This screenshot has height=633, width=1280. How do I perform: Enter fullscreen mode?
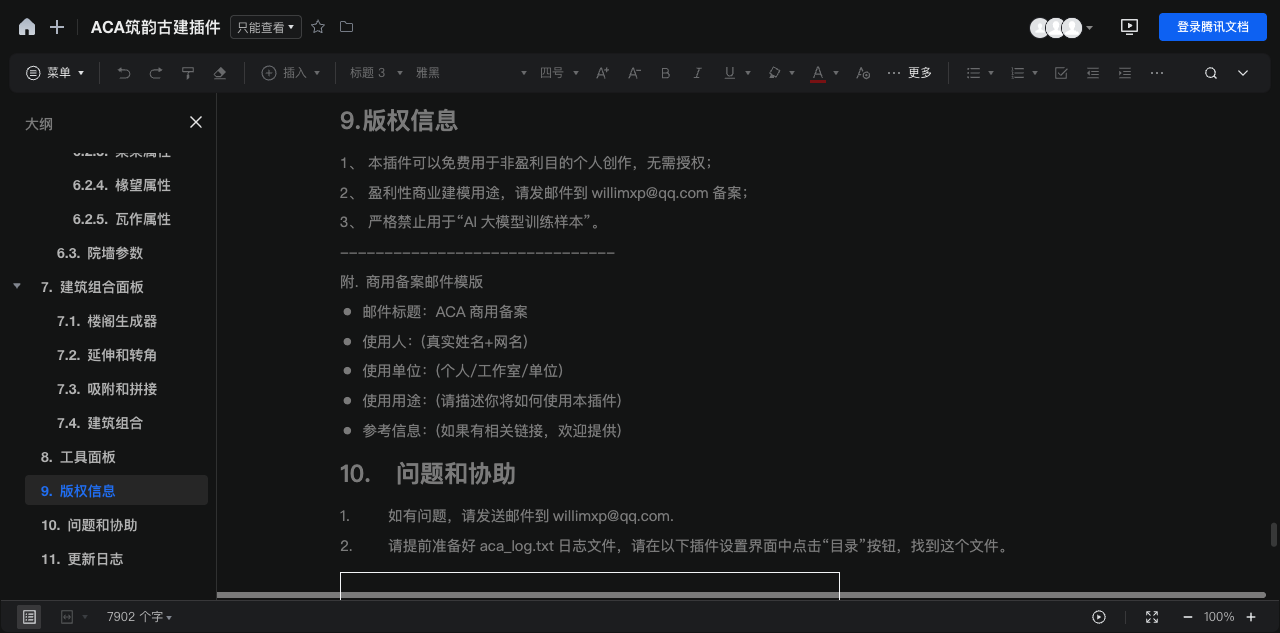point(1152,617)
